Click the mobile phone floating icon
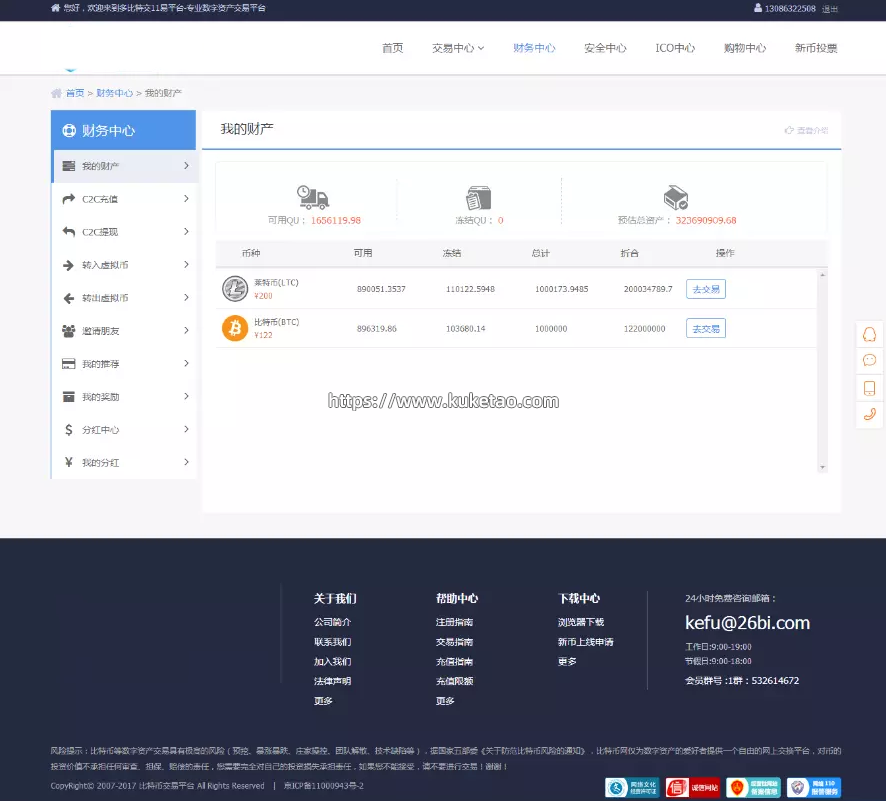 869,388
